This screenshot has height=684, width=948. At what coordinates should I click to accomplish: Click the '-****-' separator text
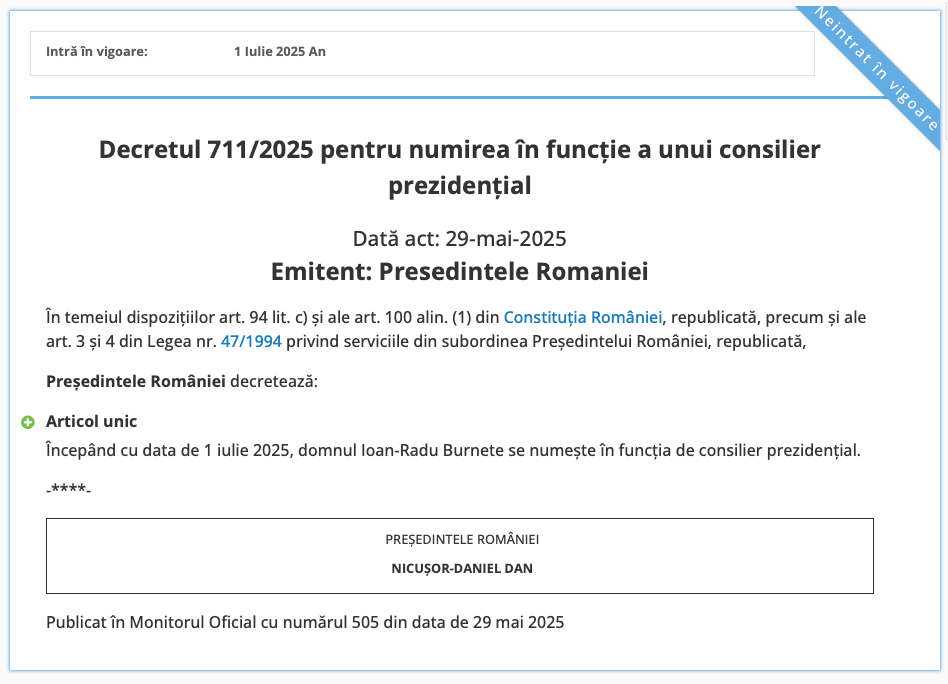(x=68, y=488)
